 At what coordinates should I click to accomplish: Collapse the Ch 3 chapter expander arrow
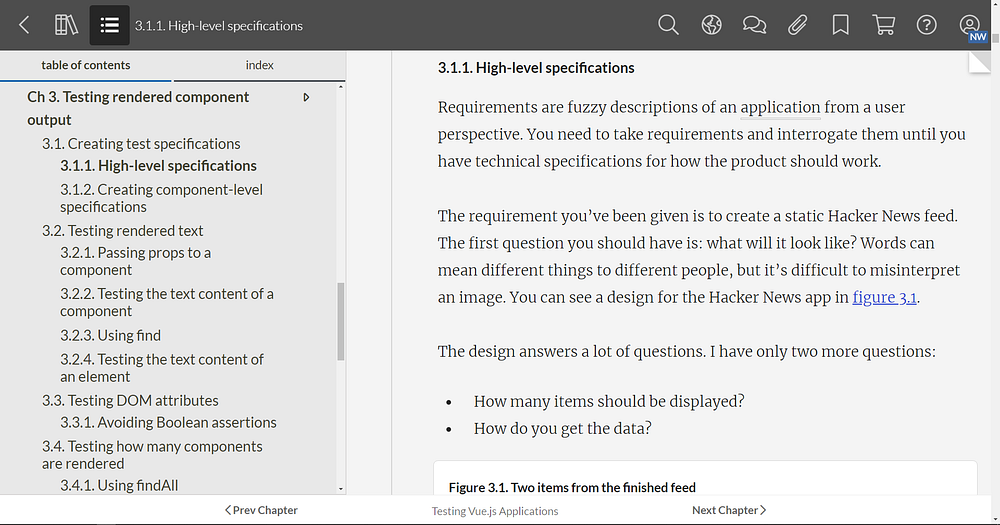(x=306, y=97)
